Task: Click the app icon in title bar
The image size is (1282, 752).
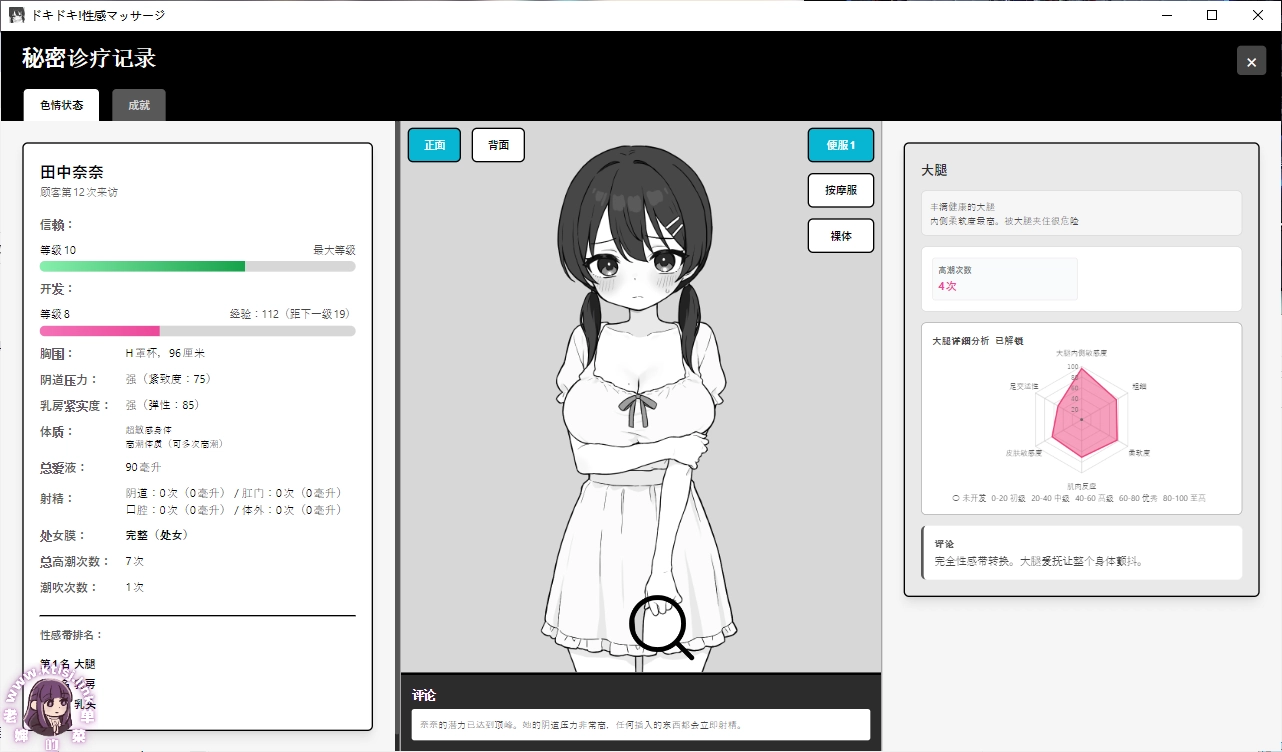Action: tap(16, 15)
